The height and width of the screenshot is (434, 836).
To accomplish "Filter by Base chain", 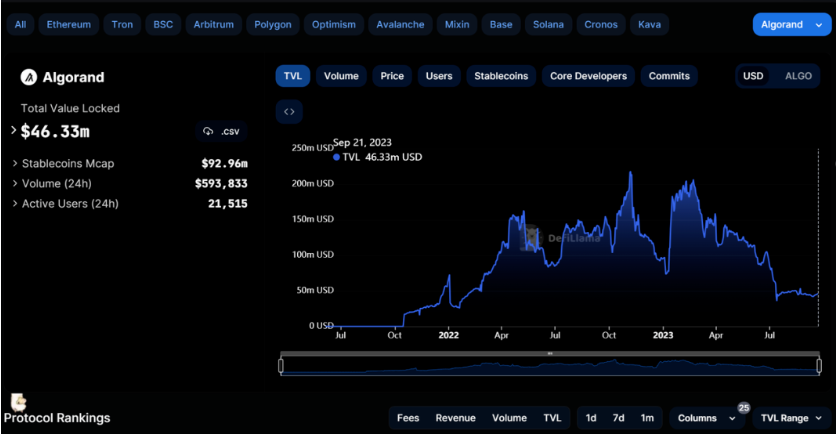I will click(501, 25).
